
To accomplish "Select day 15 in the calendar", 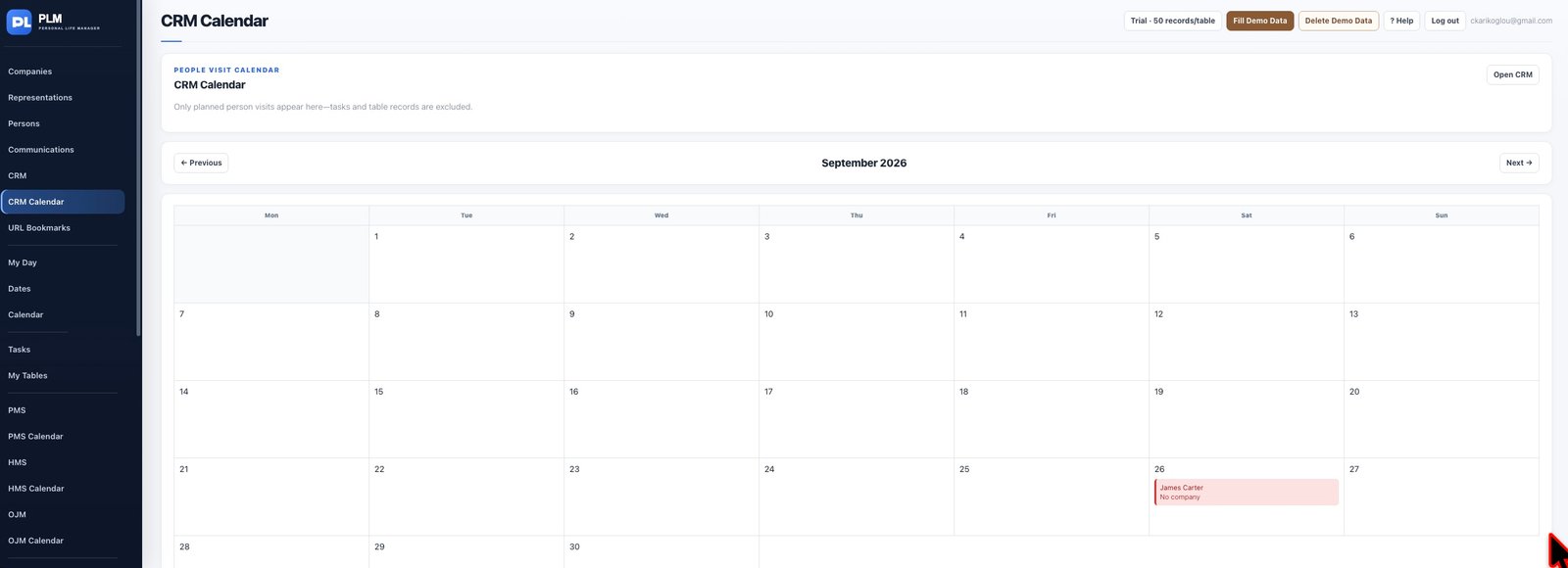I will [466, 419].
